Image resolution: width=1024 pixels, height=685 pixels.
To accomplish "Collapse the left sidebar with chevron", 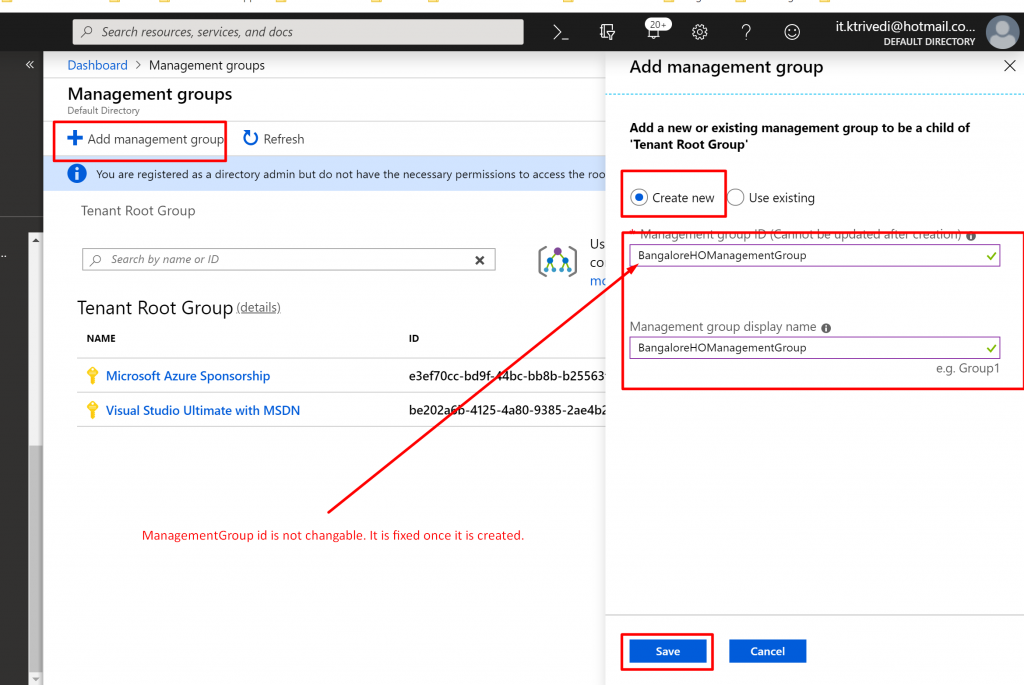I will [29, 64].
